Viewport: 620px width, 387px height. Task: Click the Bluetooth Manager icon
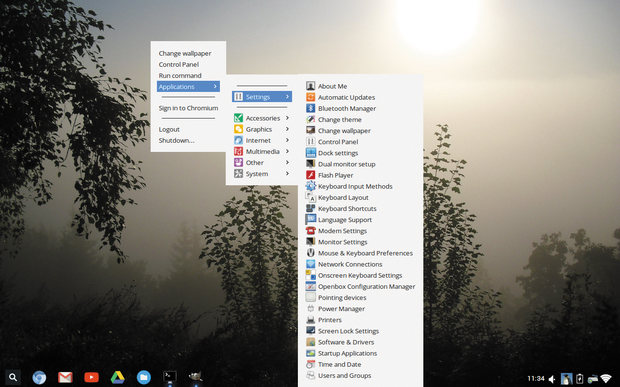[x=310, y=108]
